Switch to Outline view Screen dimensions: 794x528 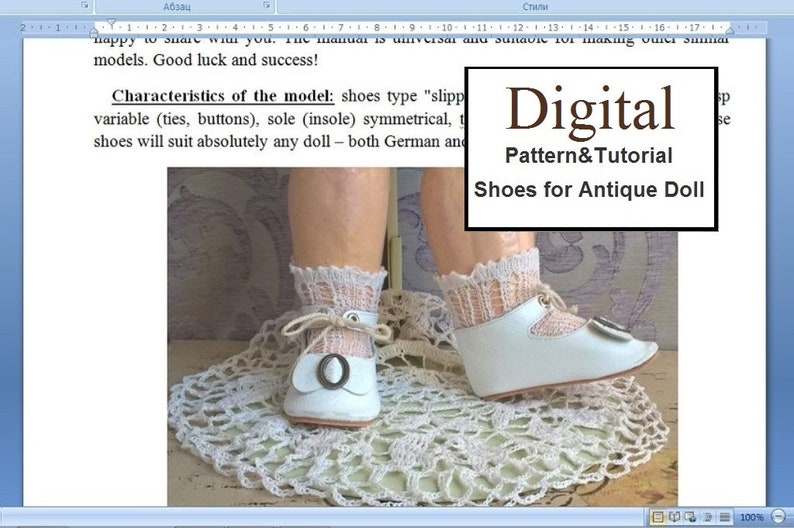tap(708, 517)
